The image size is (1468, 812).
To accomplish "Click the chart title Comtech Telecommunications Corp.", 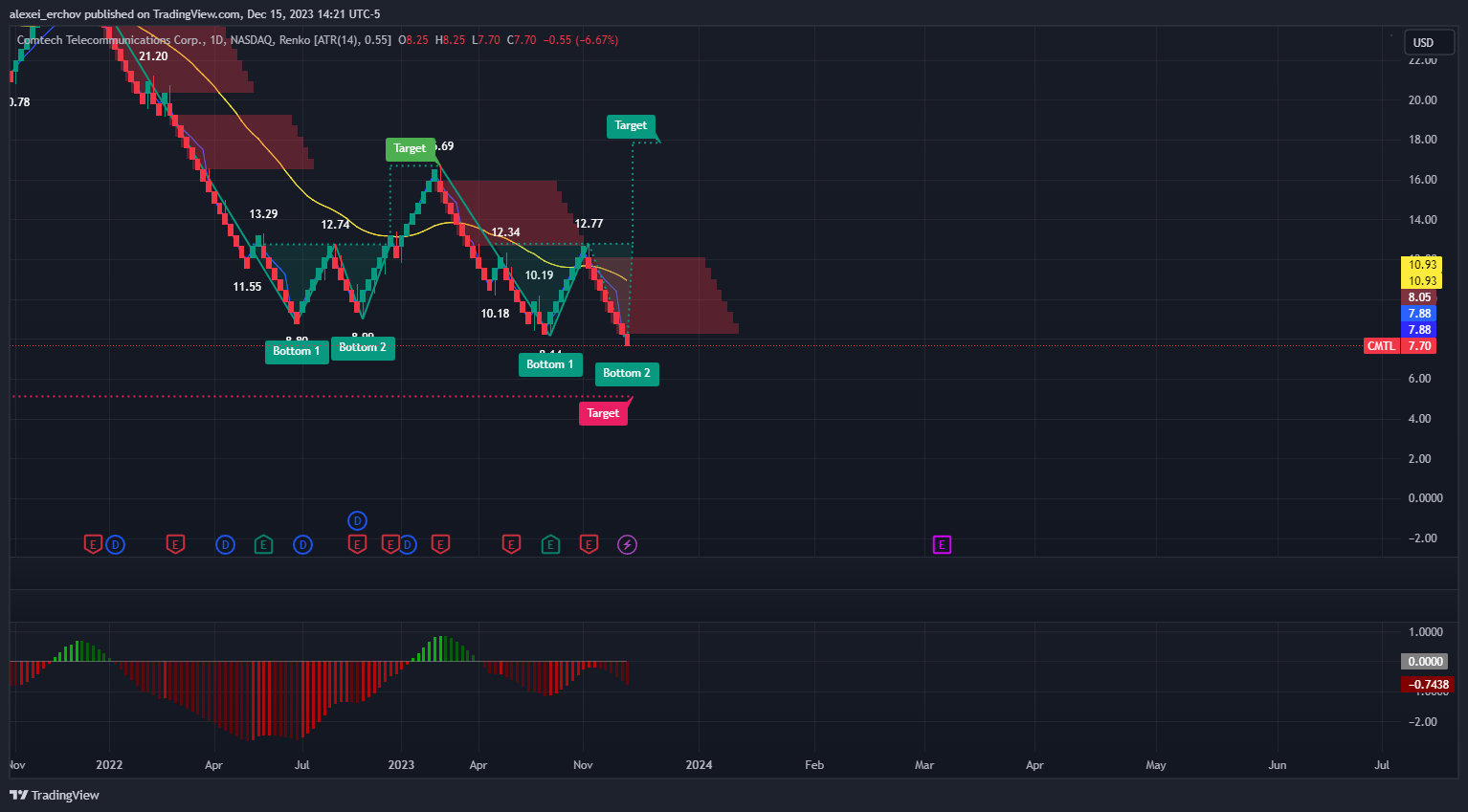I will coord(110,40).
